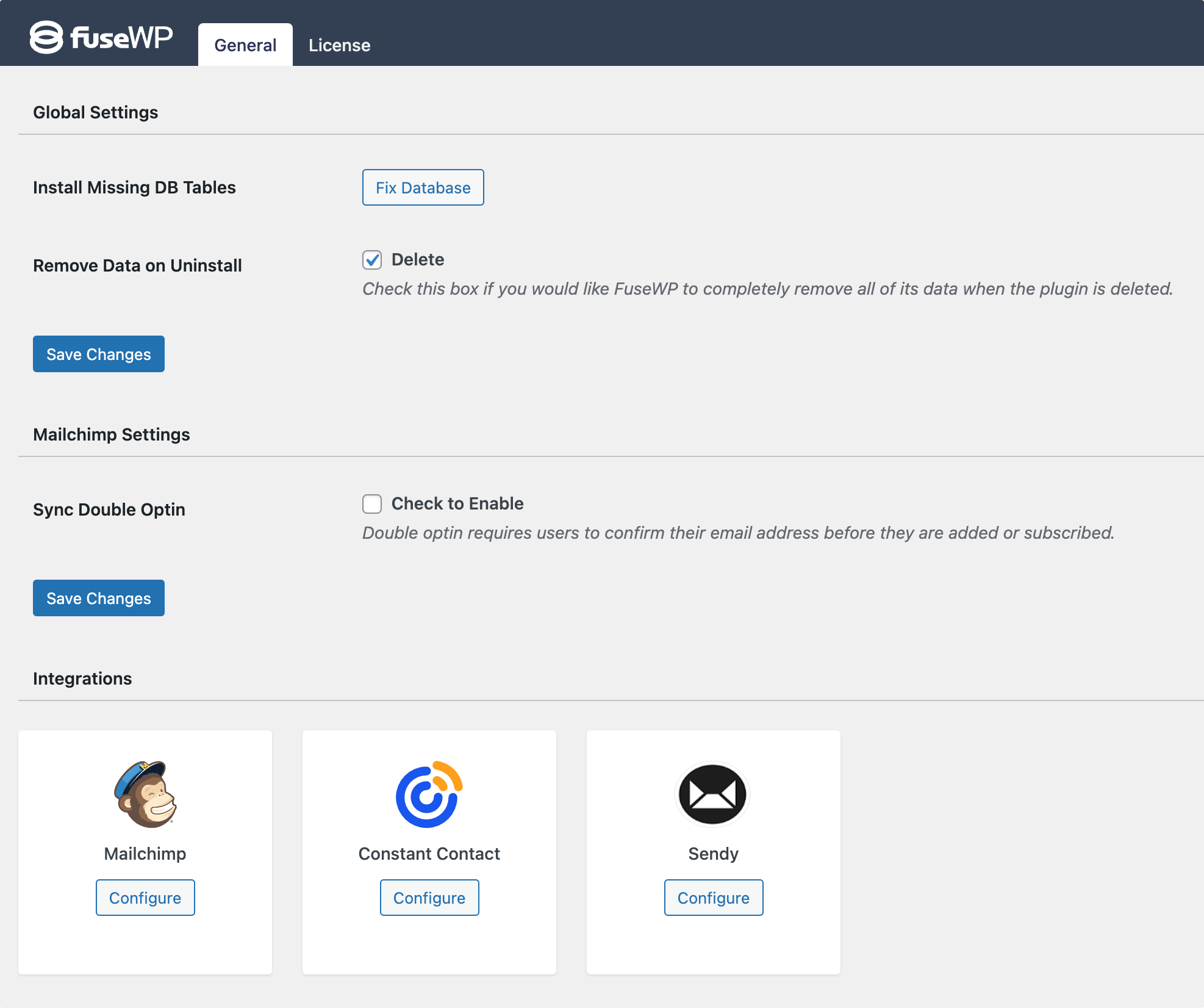1204x1008 pixels.
Task: Click the FuseWP logo
Action: tap(101, 37)
